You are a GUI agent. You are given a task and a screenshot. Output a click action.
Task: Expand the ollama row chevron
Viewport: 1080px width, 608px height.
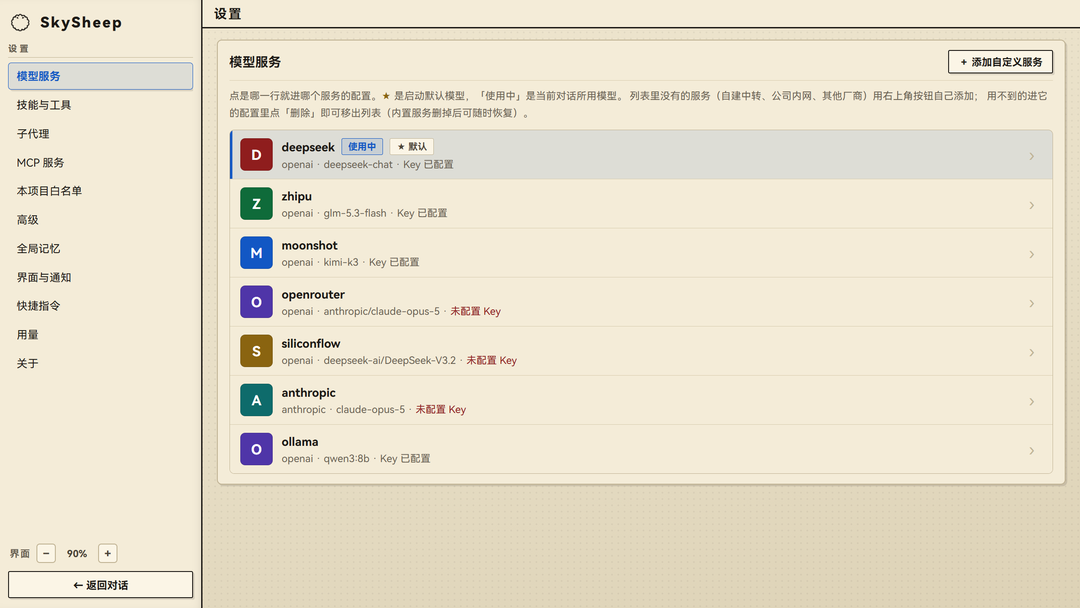click(x=1031, y=450)
